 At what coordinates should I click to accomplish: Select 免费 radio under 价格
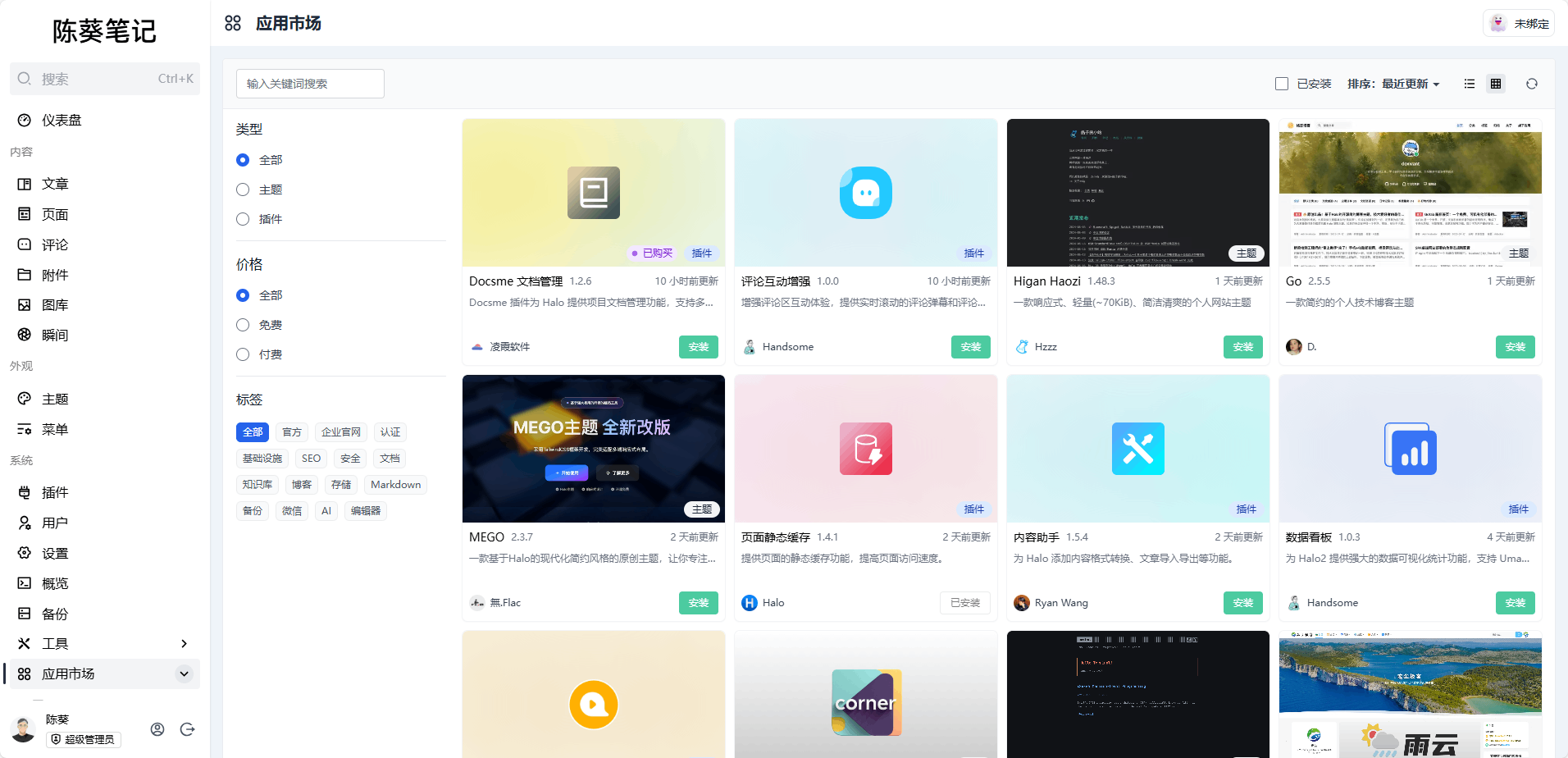pos(243,325)
